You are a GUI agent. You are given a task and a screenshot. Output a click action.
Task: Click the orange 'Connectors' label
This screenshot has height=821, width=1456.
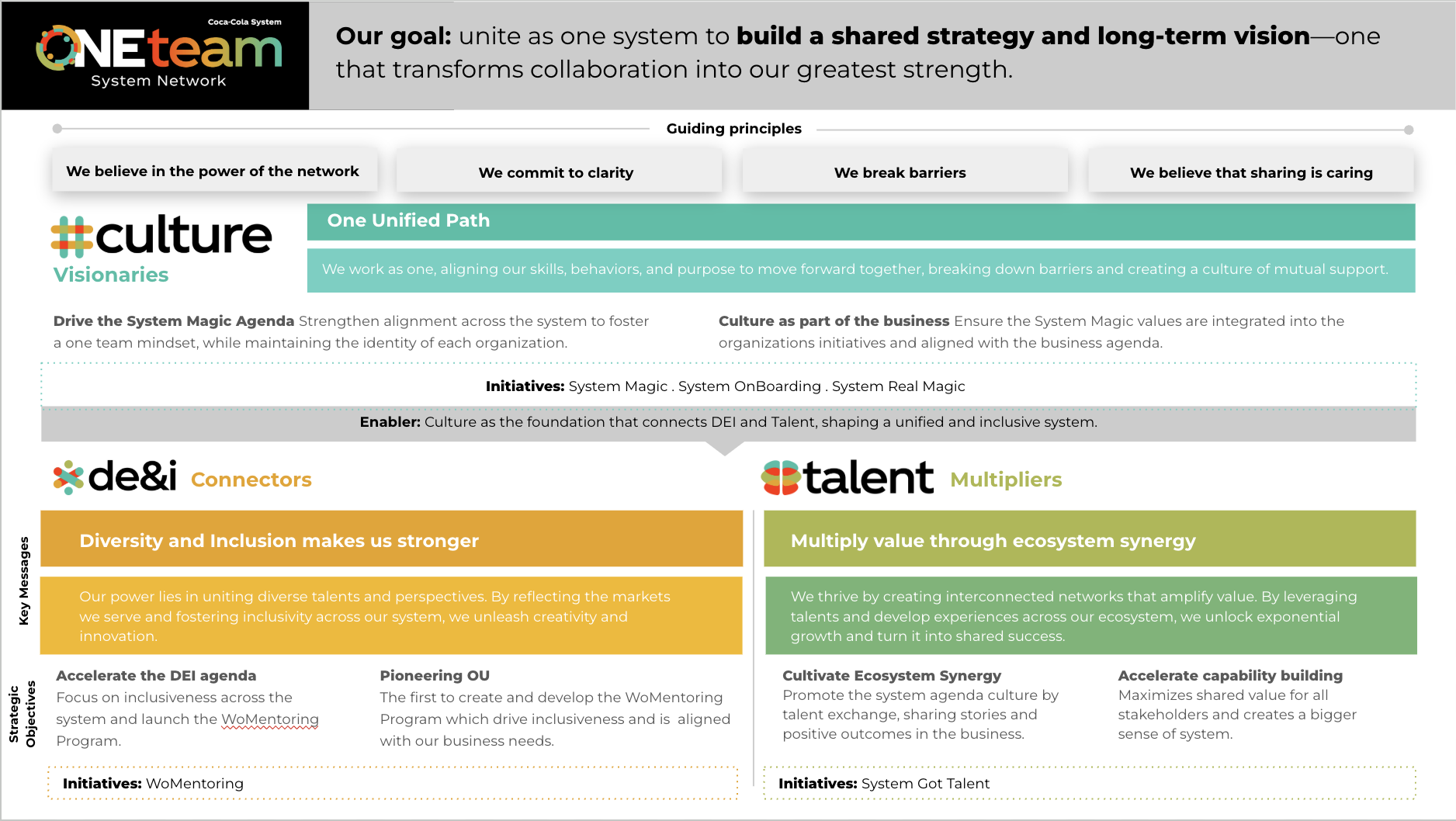(251, 480)
